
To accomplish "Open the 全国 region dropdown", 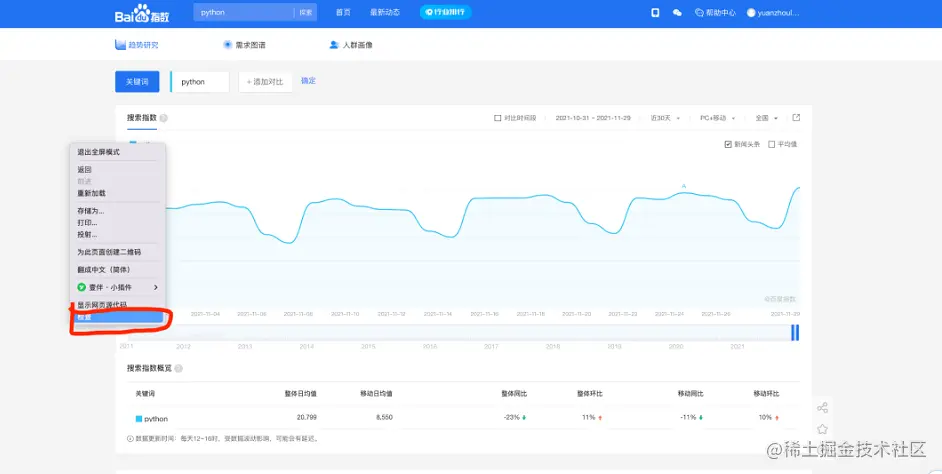I will (766, 118).
